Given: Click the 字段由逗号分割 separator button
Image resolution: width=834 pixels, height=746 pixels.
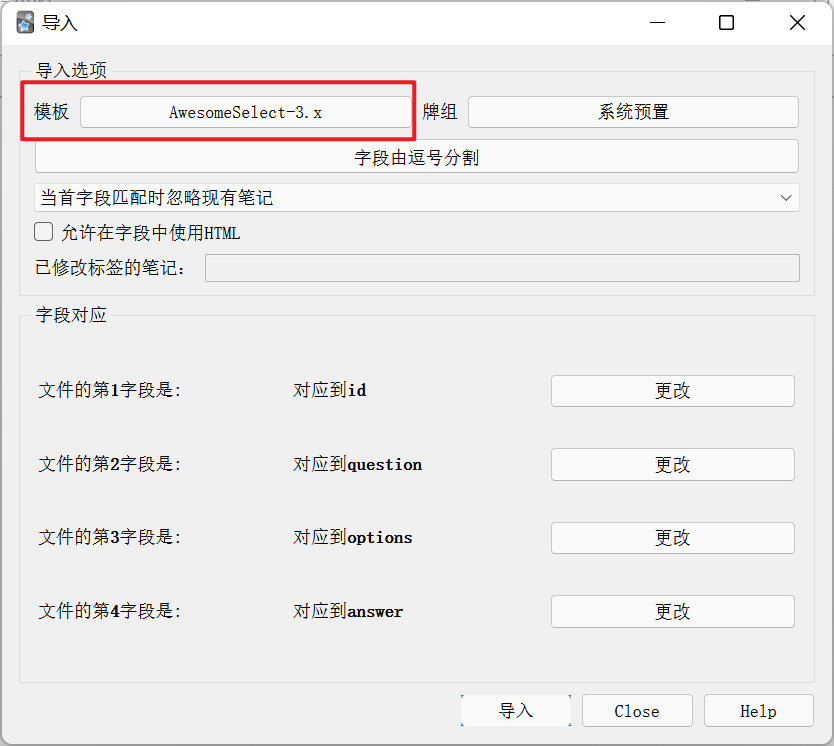Looking at the screenshot, I should click(417, 157).
